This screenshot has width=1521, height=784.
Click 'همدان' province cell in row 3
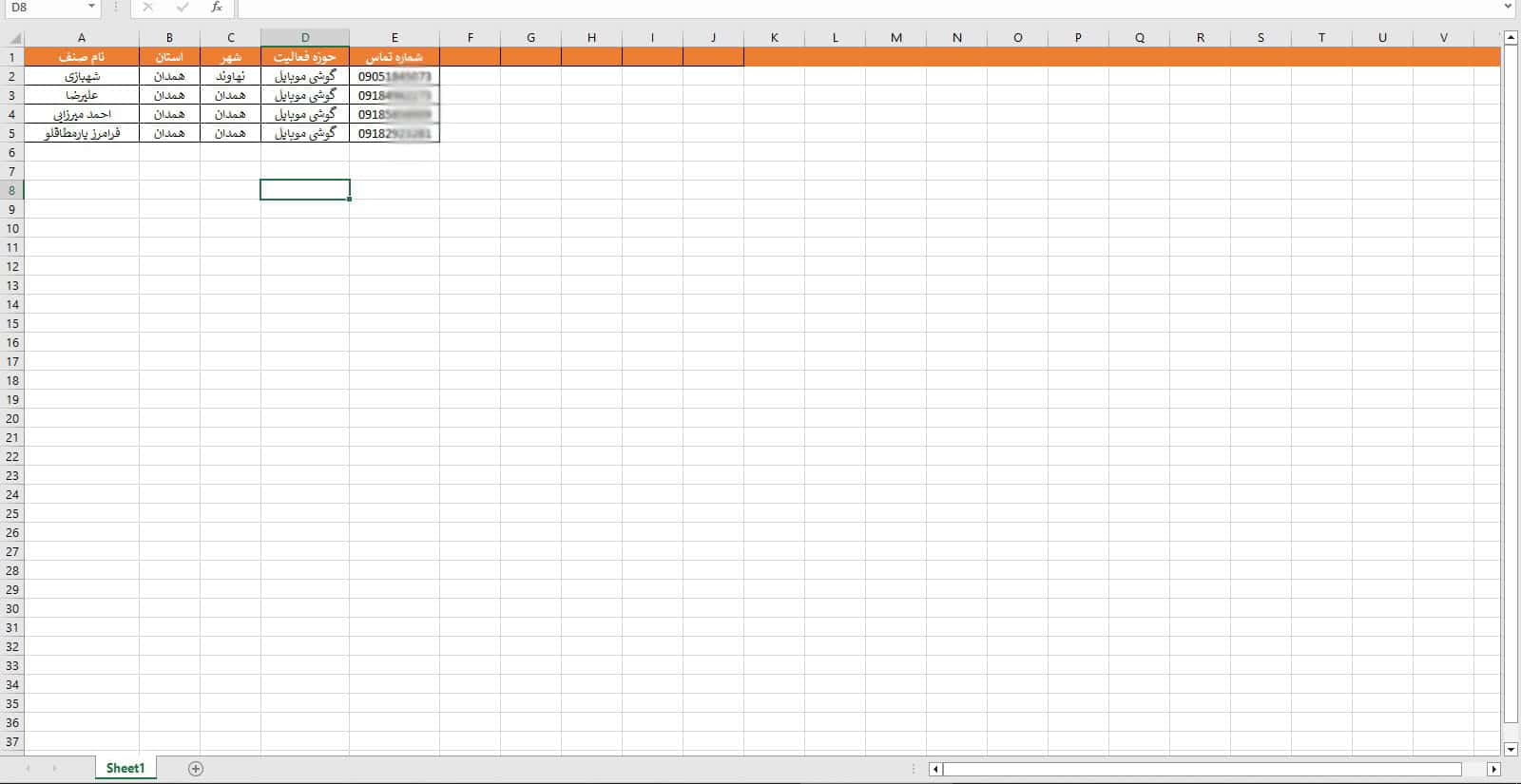coord(169,95)
